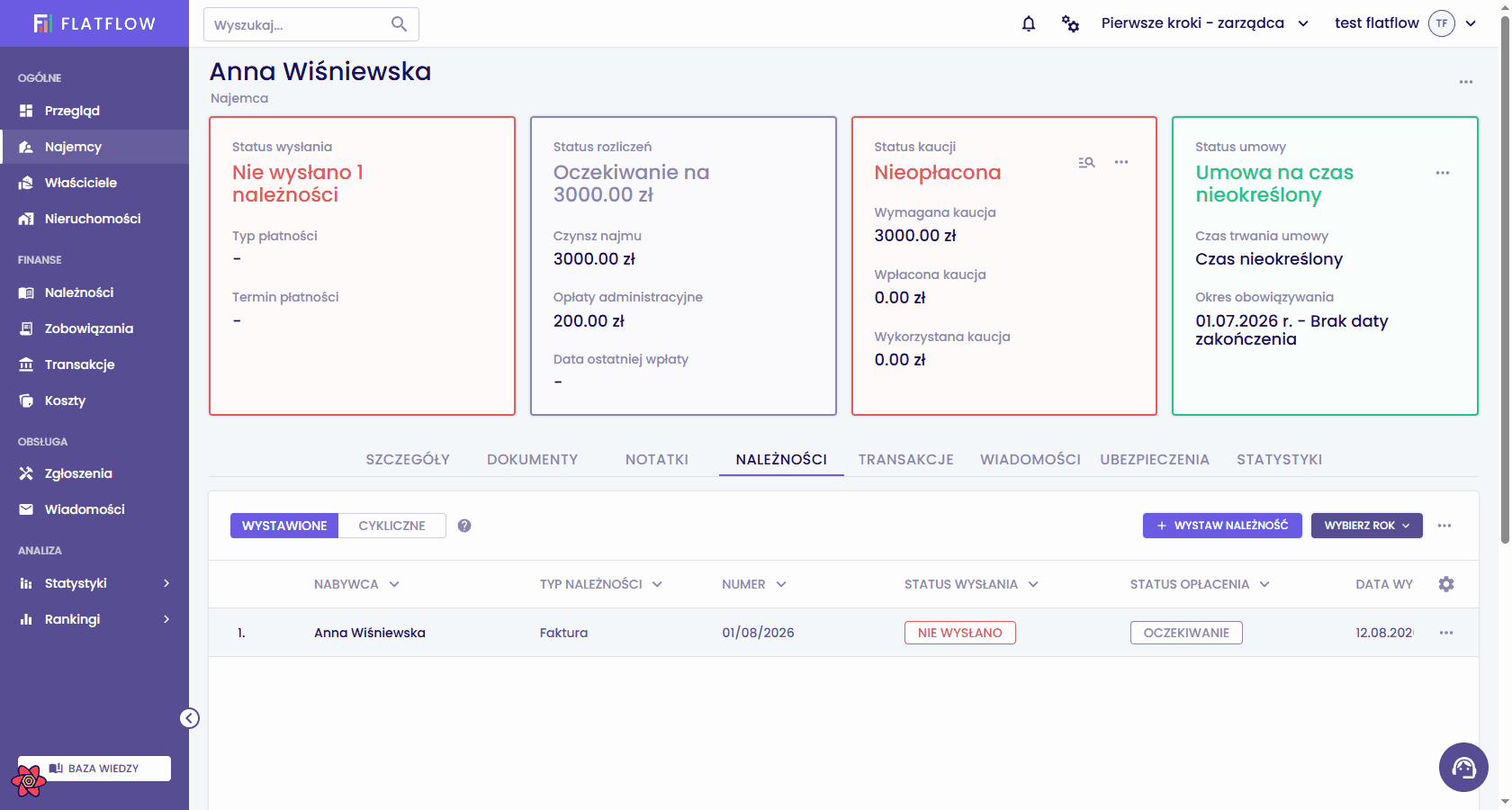The height and width of the screenshot is (810, 1512).
Task: Open the test flatflow account dropdown arrow
Action: click(1471, 23)
